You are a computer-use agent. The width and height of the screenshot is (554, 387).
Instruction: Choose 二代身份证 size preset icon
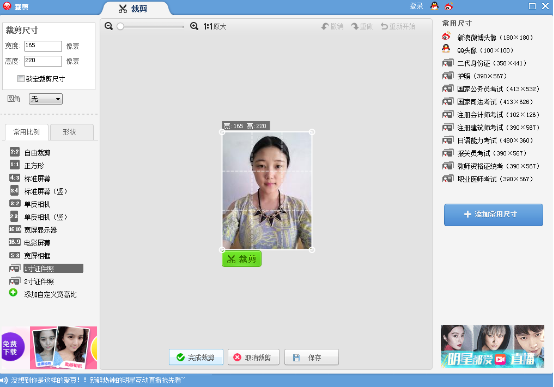[447, 63]
